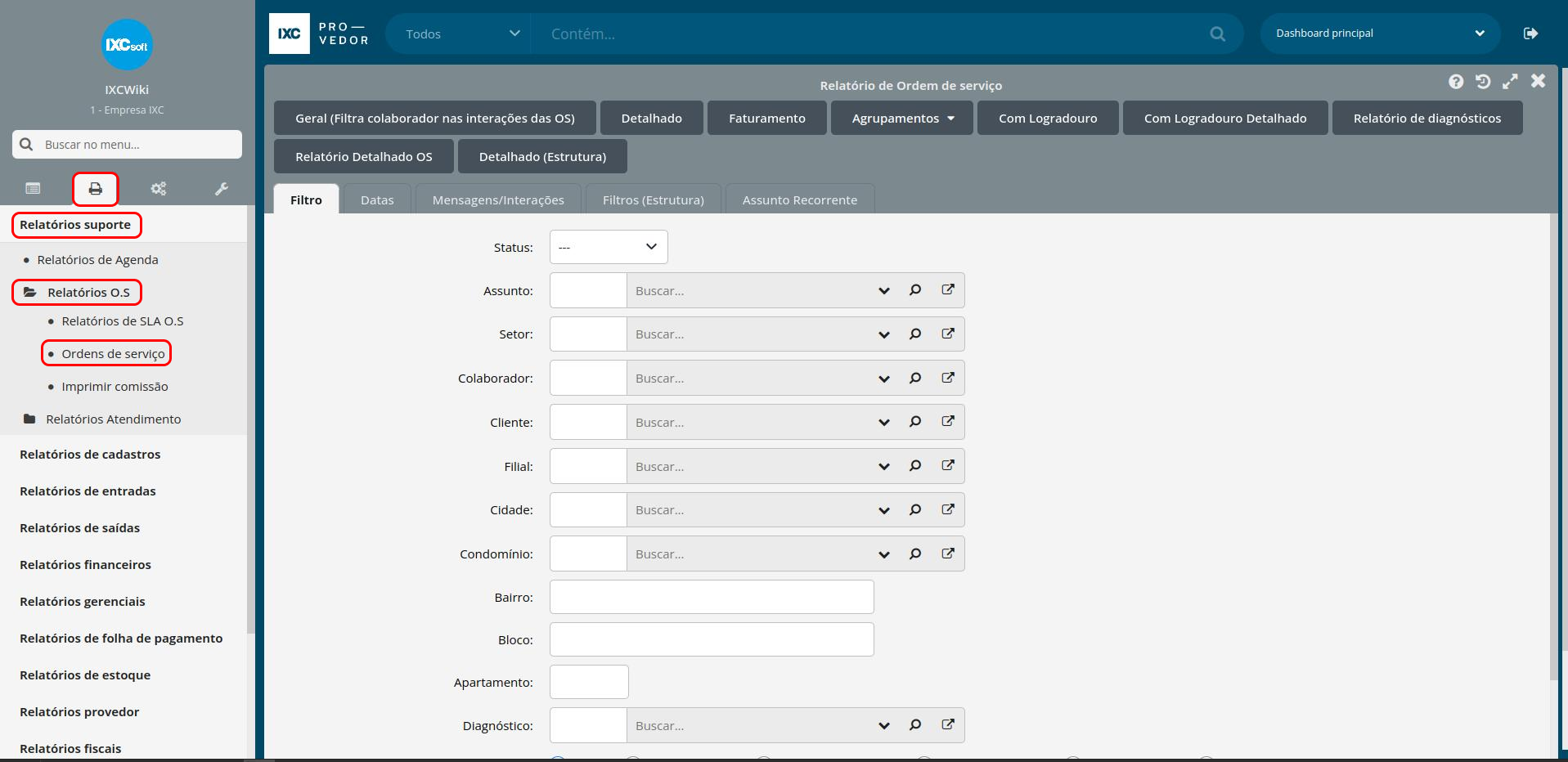Expand the Cliente Buscar dropdown arrow
Image resolution: width=1568 pixels, height=762 pixels.
click(884, 423)
